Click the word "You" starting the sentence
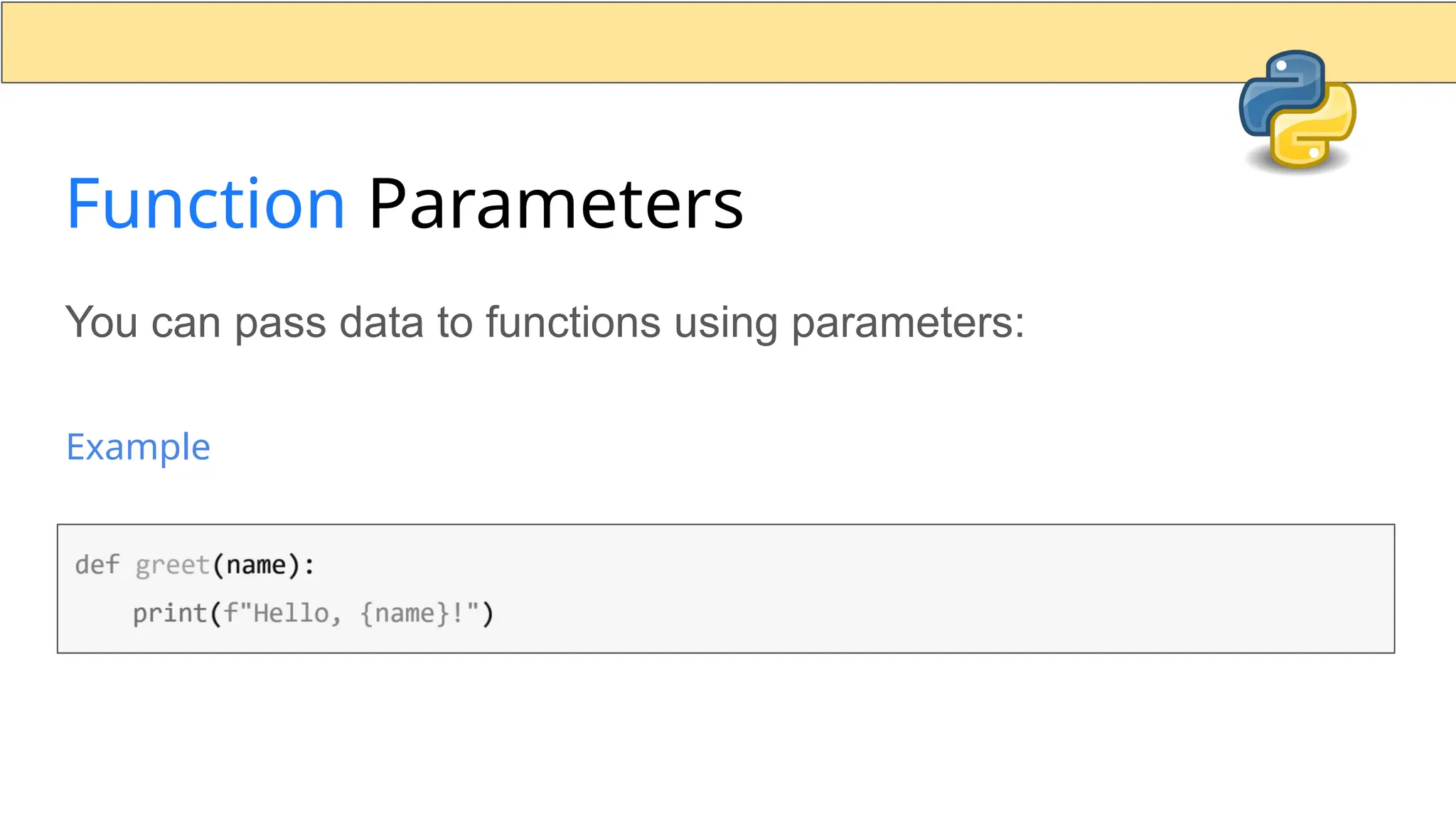Screen dimensions: 1456x819 pos(101,322)
